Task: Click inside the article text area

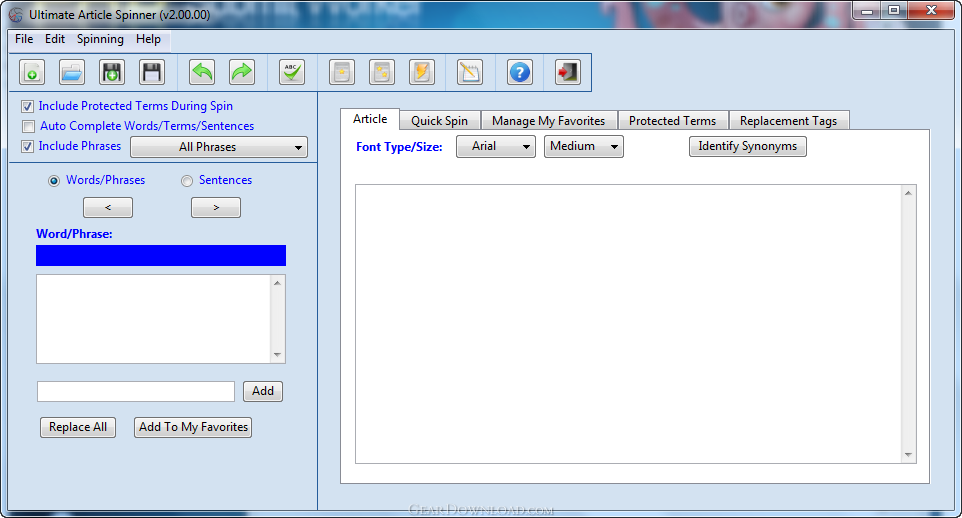Action: pos(628,324)
